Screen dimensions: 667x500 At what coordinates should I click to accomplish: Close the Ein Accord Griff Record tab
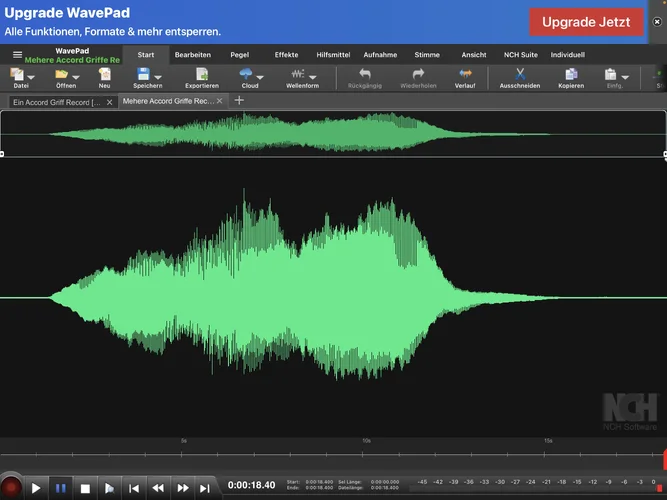click(x=109, y=102)
